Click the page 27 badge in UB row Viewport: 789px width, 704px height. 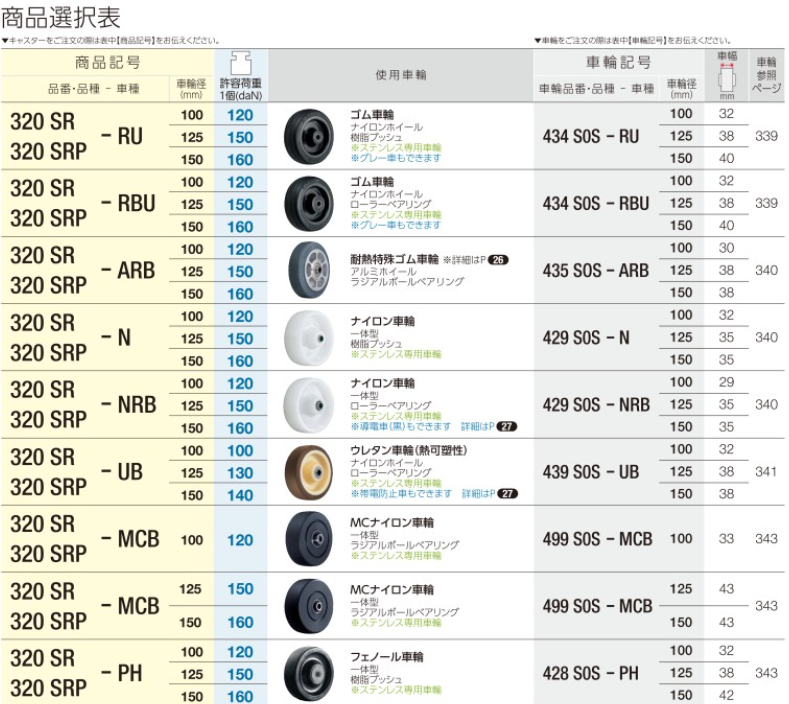click(508, 493)
